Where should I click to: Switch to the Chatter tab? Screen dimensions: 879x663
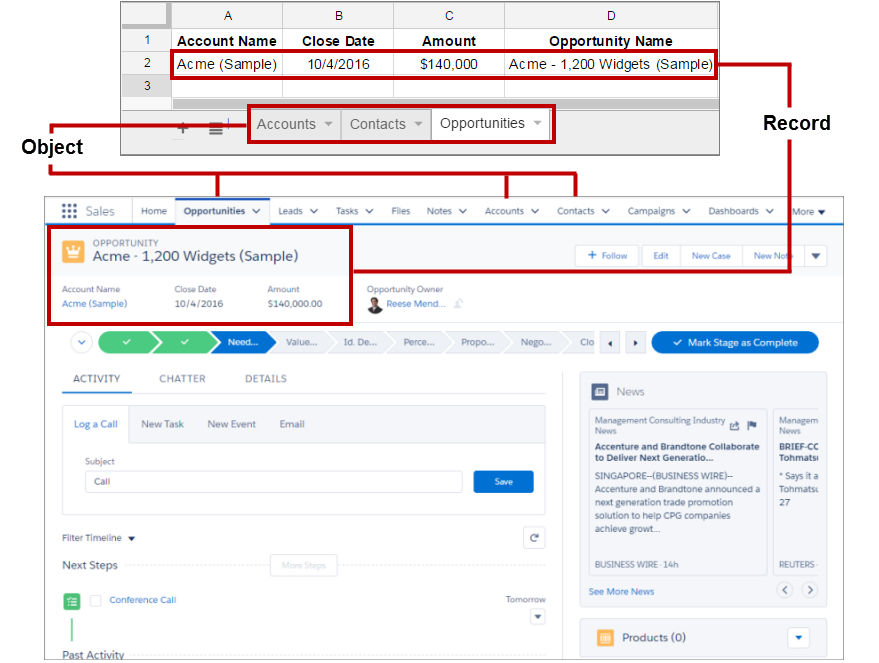pyautogui.click(x=182, y=379)
